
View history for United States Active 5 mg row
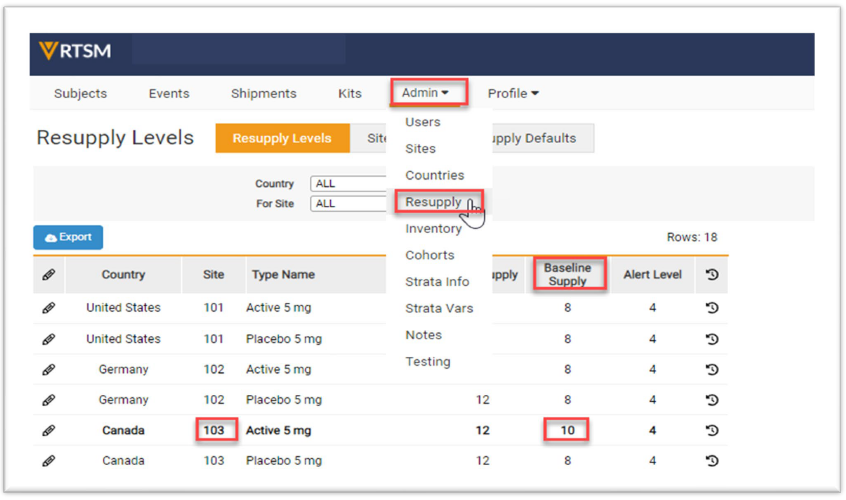(x=712, y=308)
